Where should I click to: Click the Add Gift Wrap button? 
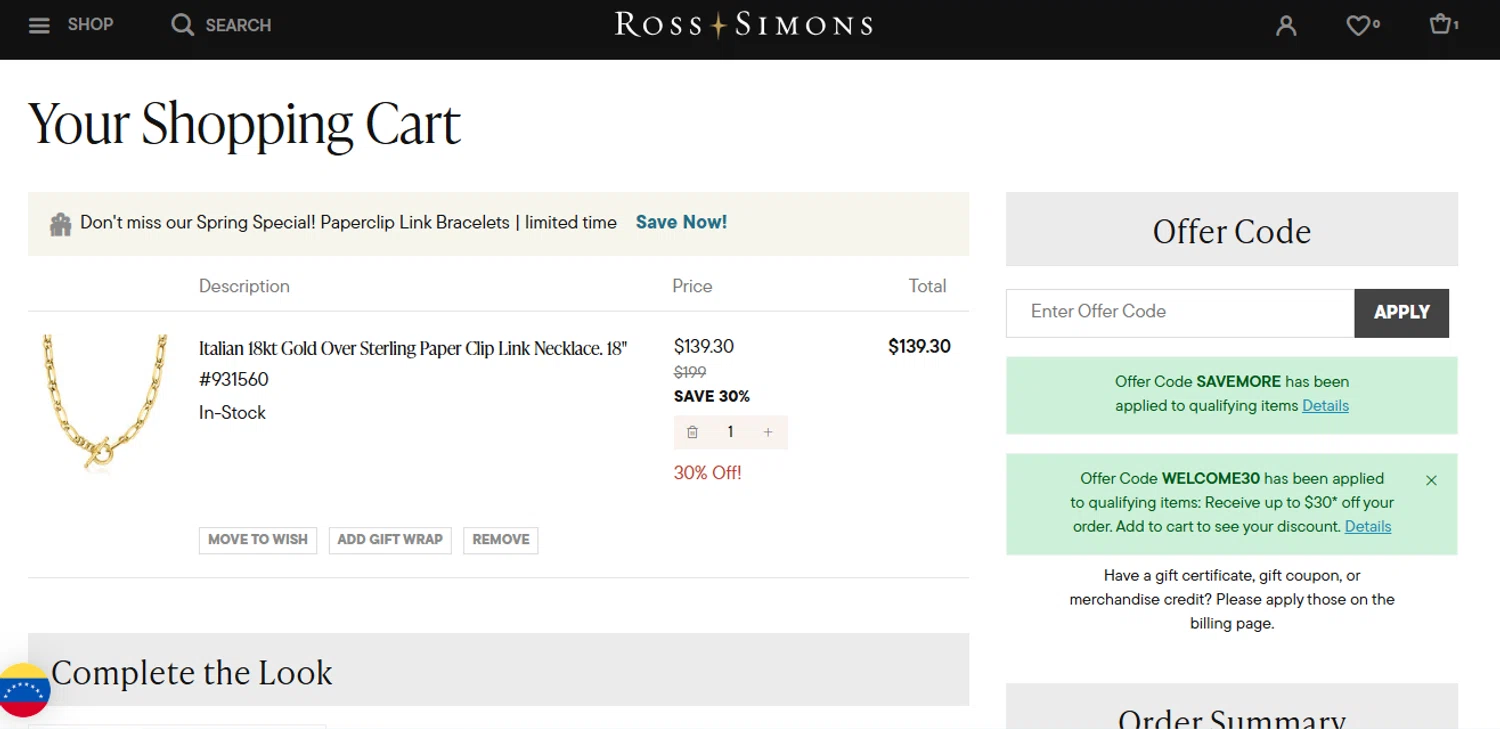pos(390,540)
